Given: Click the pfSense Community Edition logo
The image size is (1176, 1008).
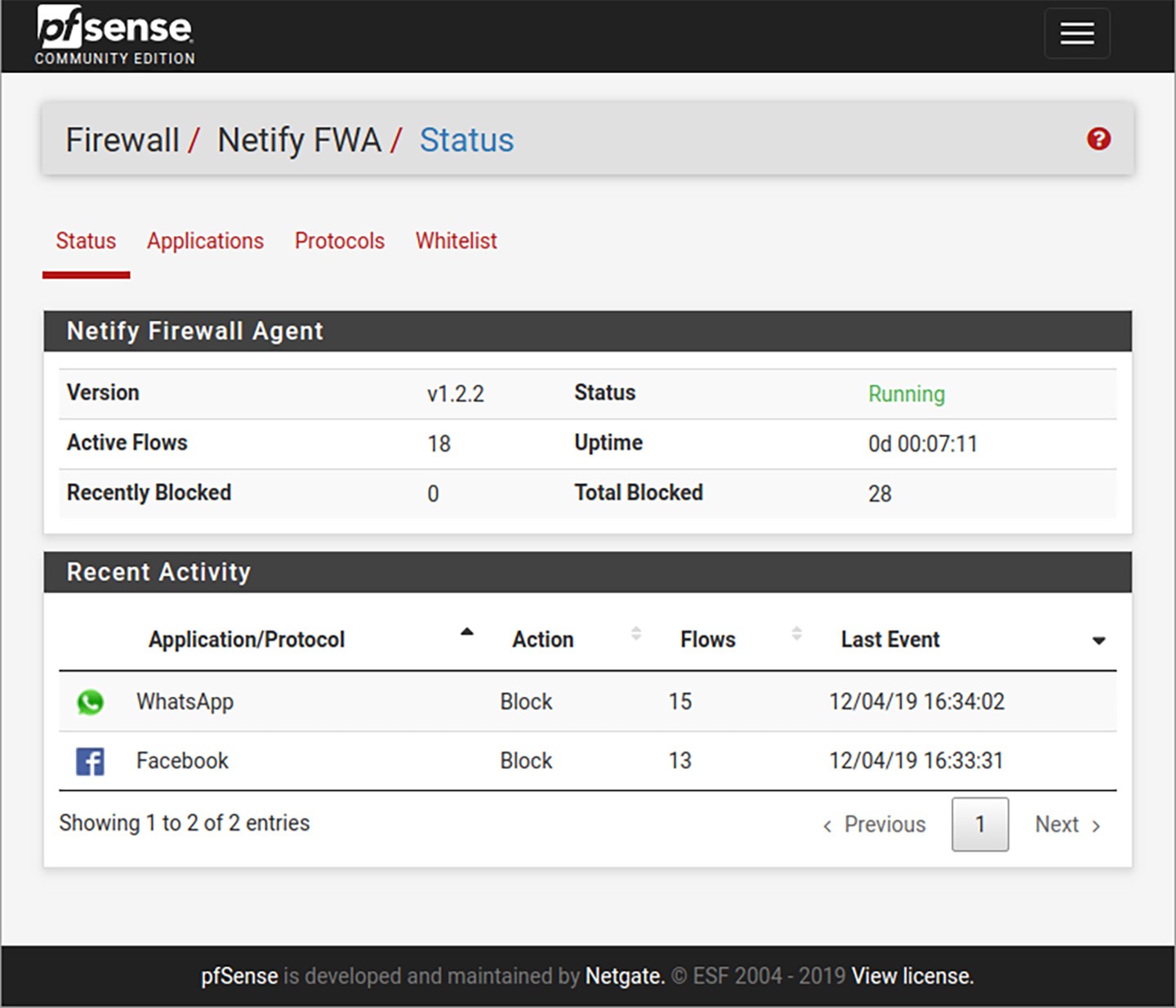Looking at the screenshot, I should click(x=115, y=36).
